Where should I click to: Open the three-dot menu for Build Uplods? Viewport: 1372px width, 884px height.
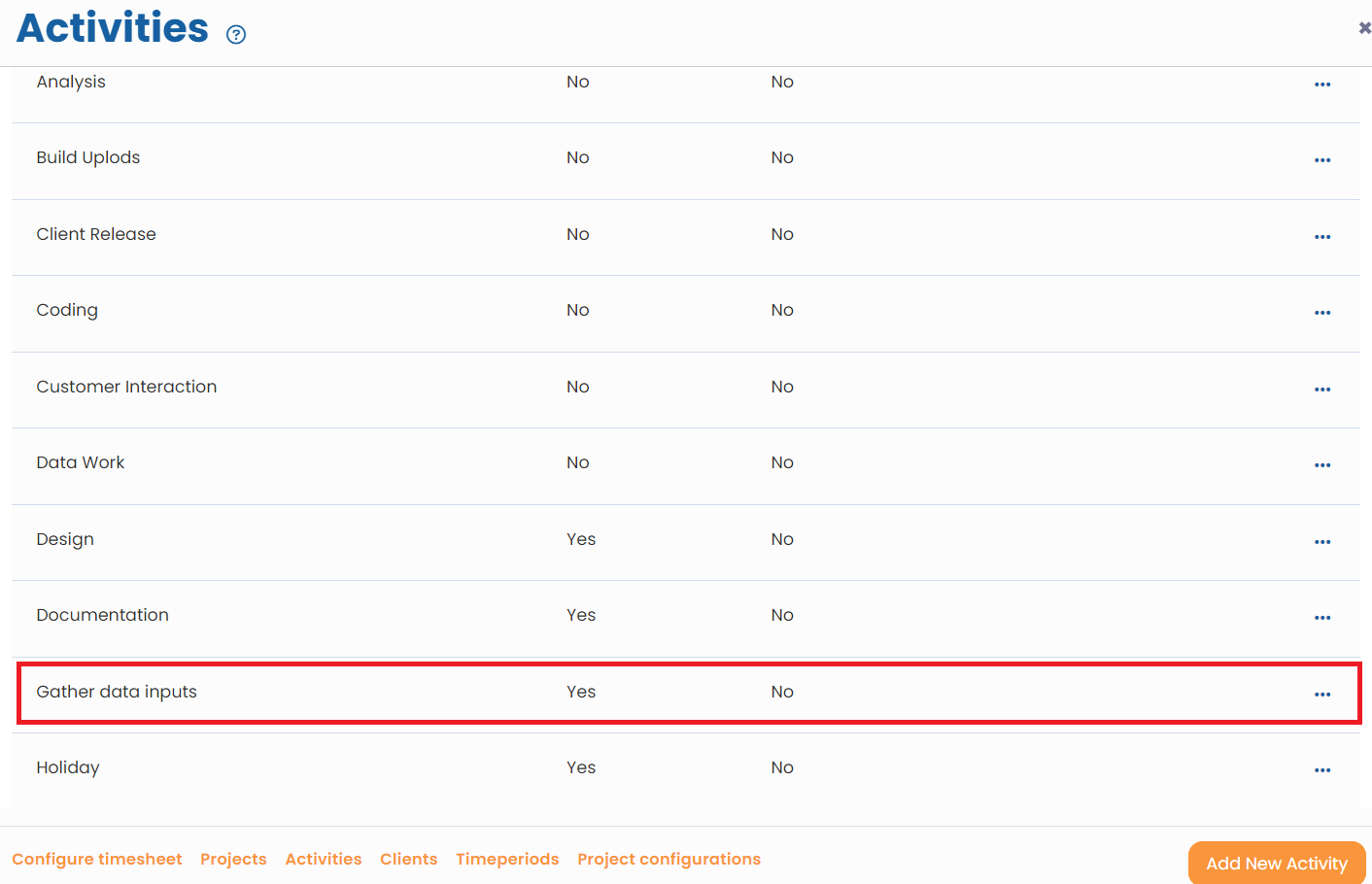(x=1321, y=160)
